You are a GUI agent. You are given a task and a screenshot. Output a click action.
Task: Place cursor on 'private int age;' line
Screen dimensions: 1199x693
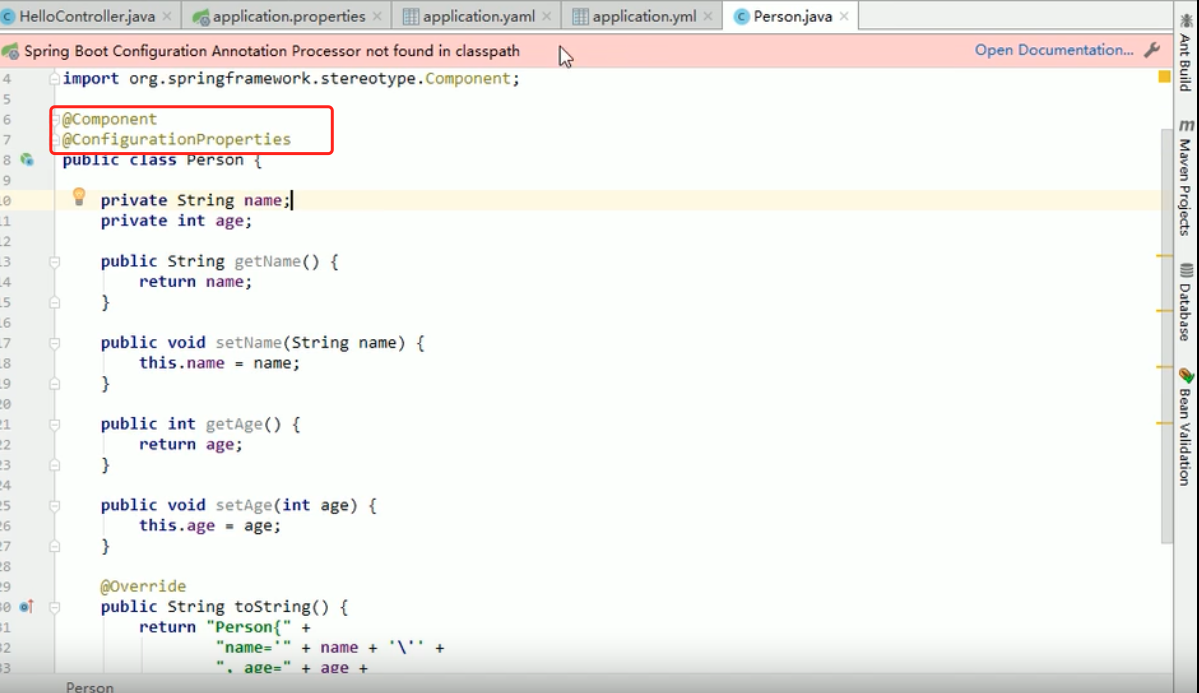[176, 221]
